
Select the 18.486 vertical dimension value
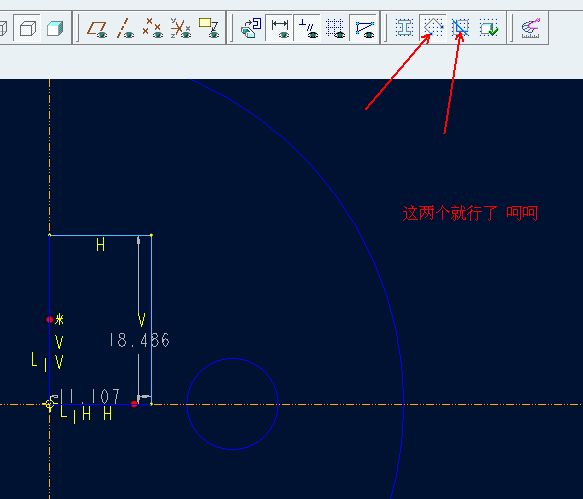tap(139, 340)
